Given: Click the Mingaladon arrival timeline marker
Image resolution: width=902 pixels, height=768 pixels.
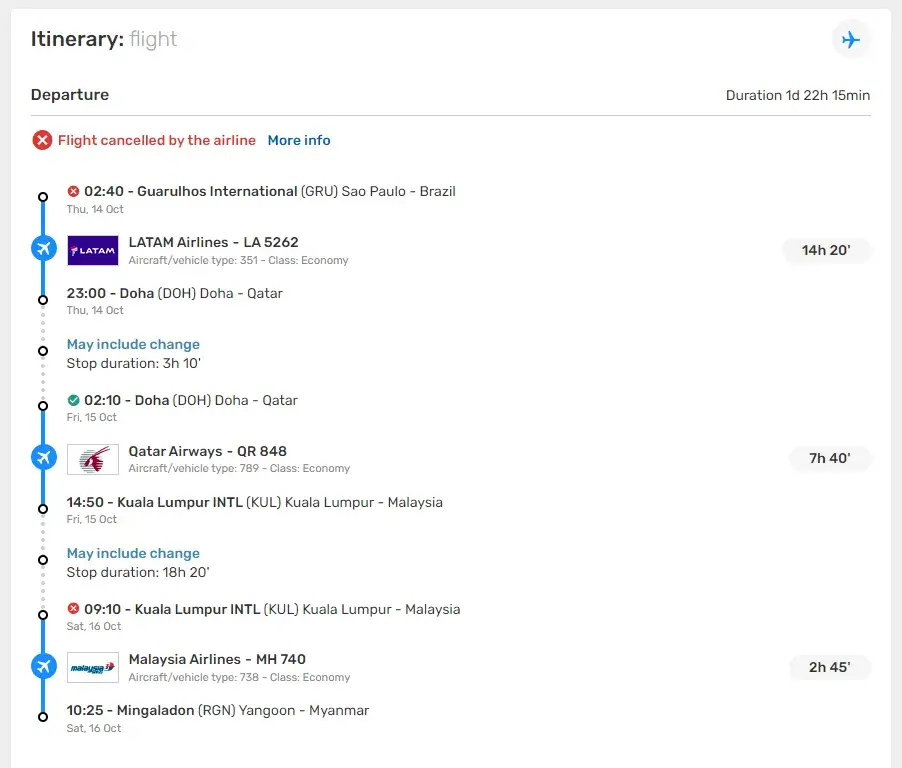Looking at the screenshot, I should point(42,716).
